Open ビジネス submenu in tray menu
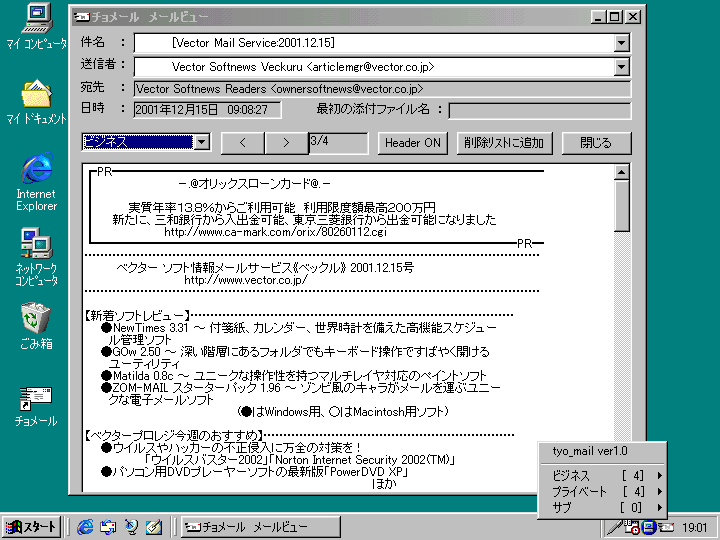720x540 pixels. coord(602,475)
